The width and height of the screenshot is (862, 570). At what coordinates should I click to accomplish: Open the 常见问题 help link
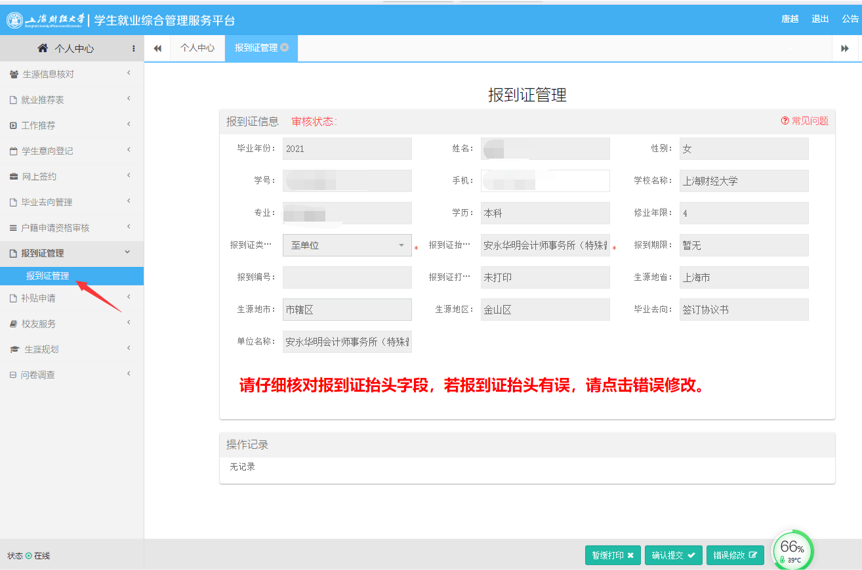[804, 121]
